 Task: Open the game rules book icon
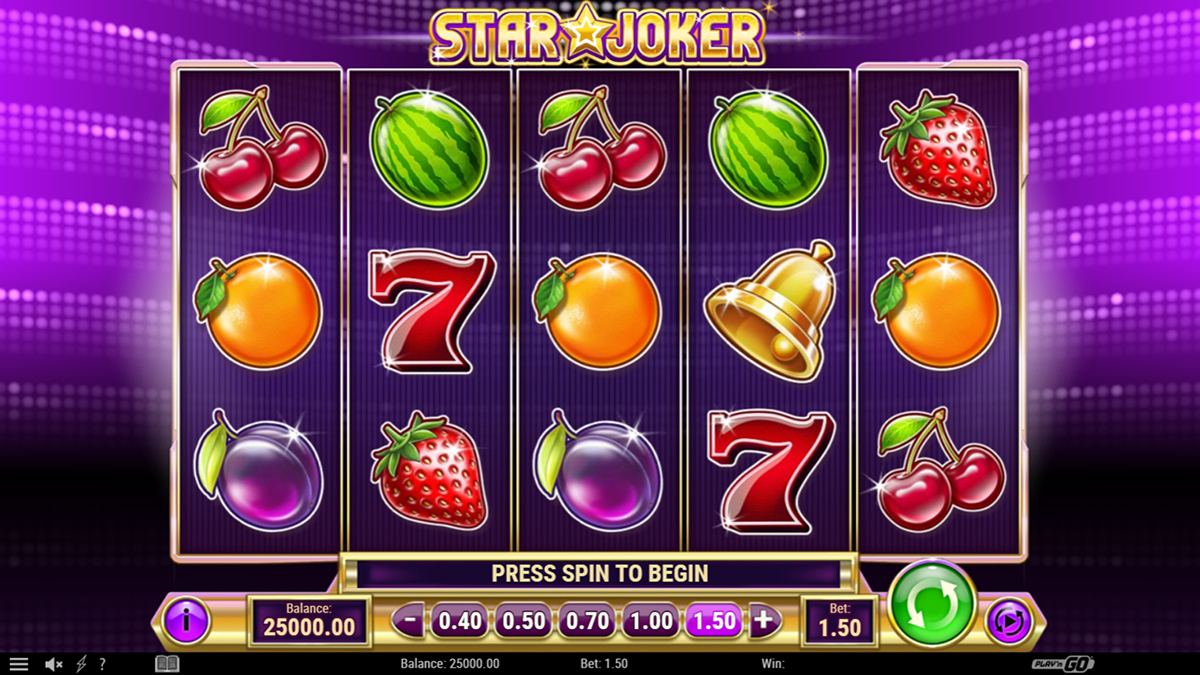pyautogui.click(x=167, y=664)
